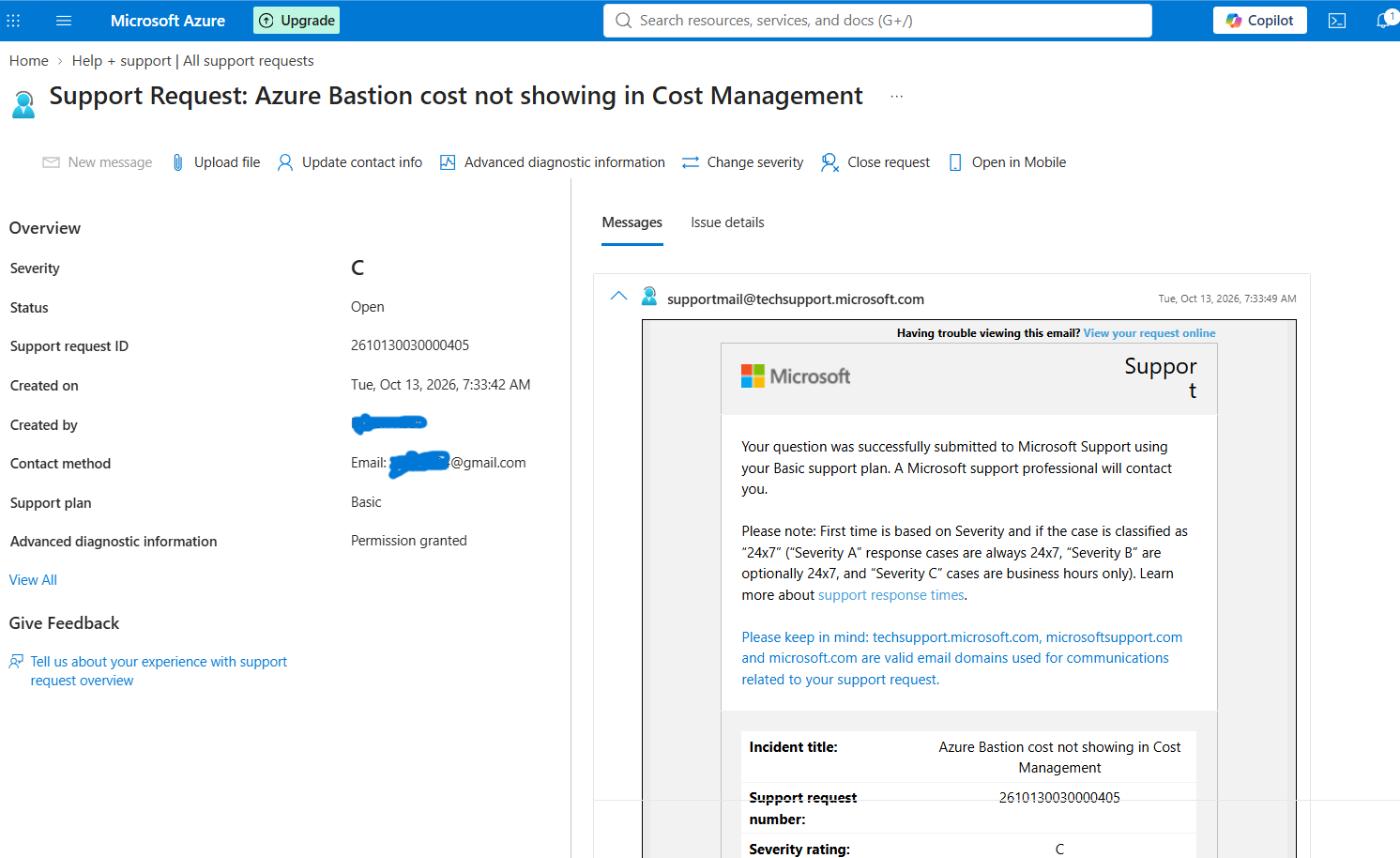Click the Change severity arrows icon

point(691,162)
